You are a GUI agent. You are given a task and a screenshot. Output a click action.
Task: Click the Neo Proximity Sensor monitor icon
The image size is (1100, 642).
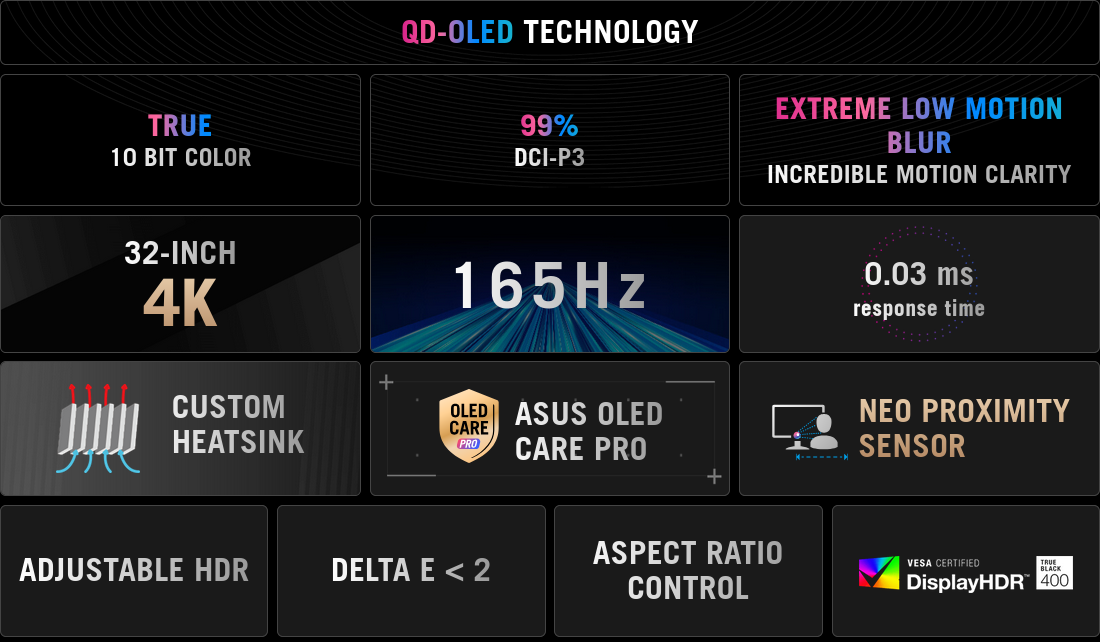pos(806,432)
